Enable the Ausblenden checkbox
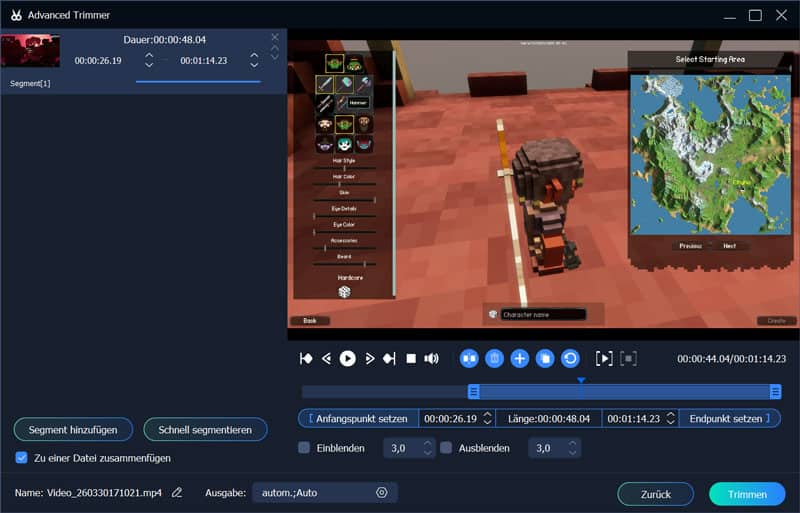 point(447,448)
